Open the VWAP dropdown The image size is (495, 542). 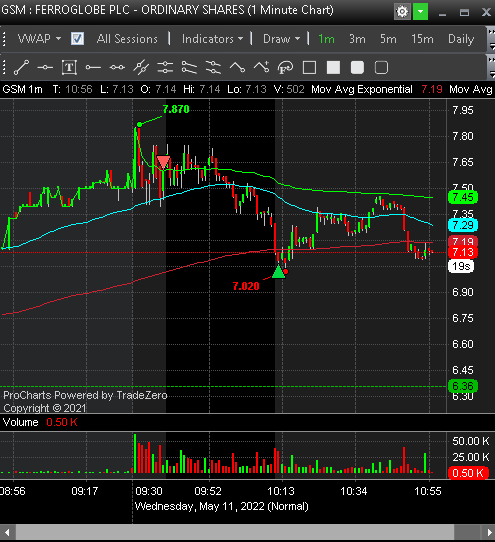pos(39,39)
